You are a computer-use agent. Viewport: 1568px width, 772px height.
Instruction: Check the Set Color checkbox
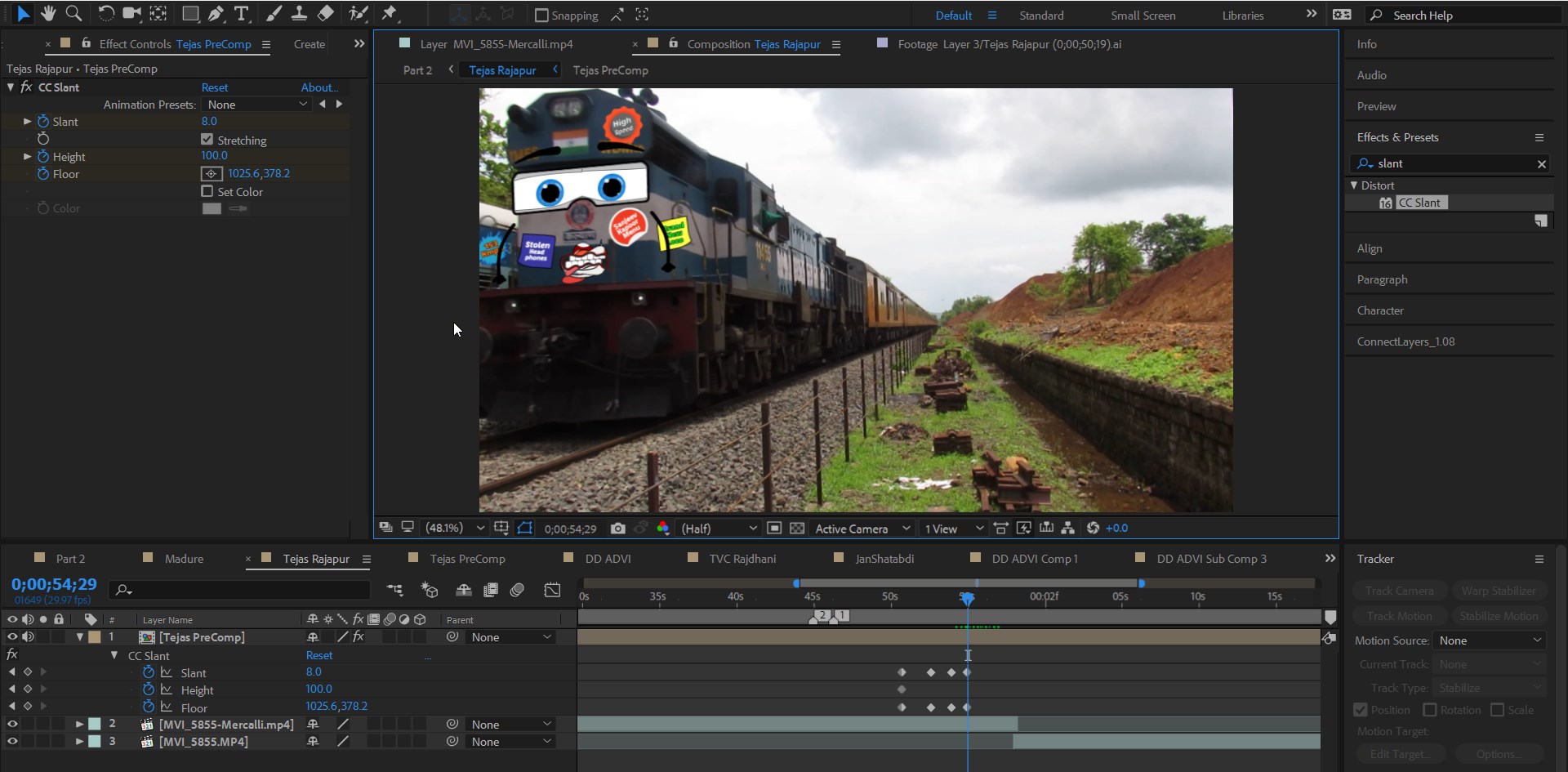click(207, 191)
